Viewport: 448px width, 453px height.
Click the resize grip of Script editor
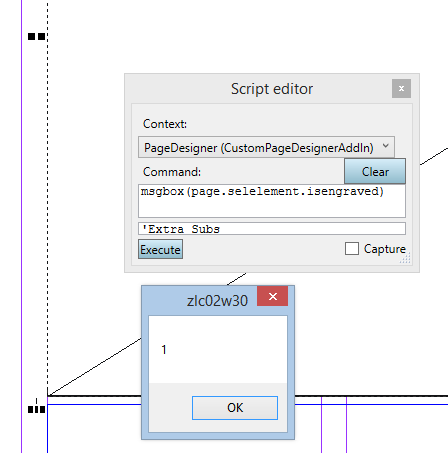point(405,259)
